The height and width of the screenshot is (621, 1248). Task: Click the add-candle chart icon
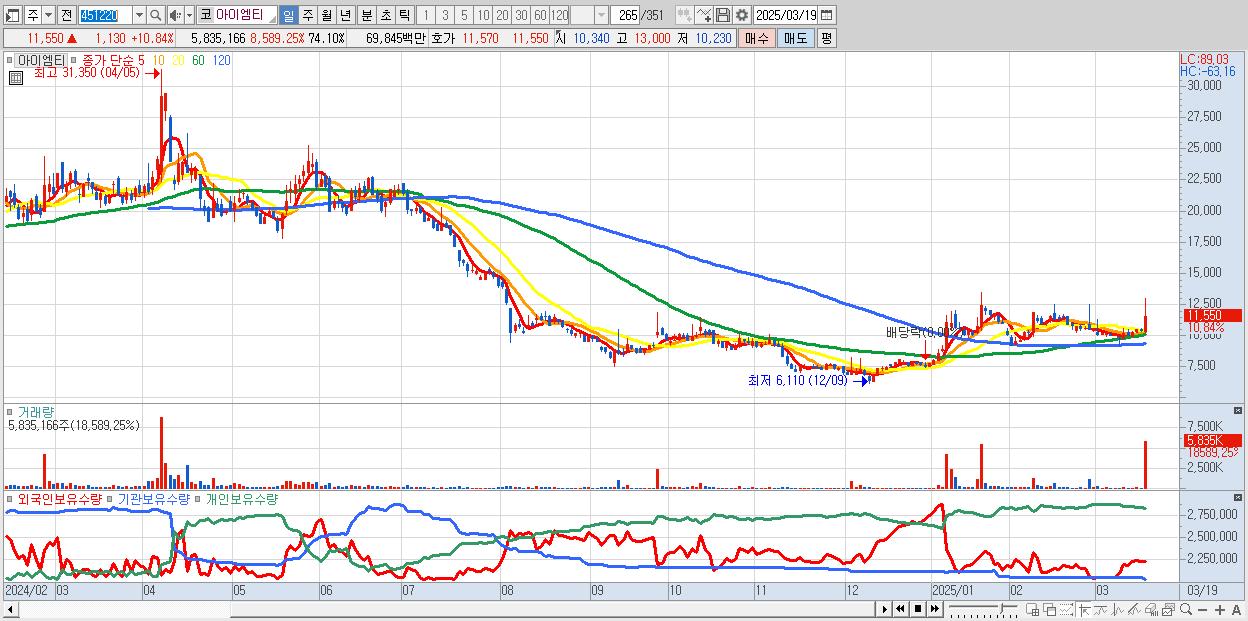(x=684, y=15)
